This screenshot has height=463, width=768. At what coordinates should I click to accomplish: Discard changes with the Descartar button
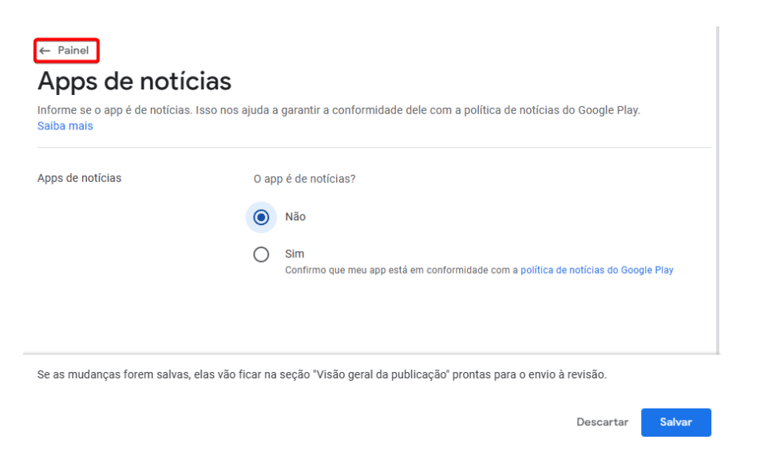tap(602, 422)
